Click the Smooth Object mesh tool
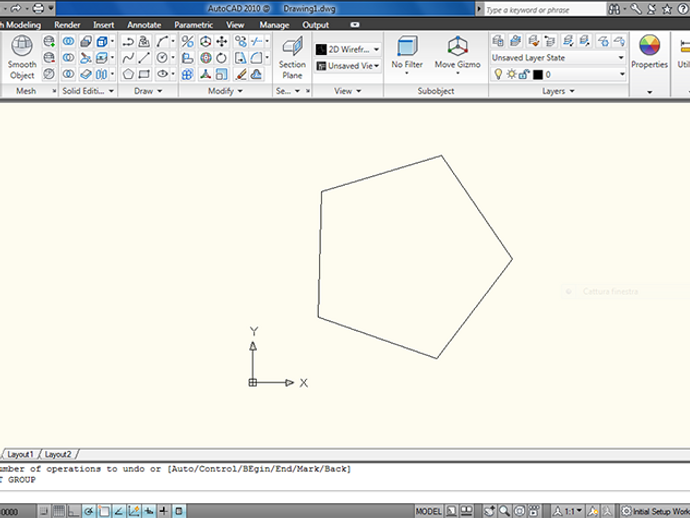The image size is (690, 518). [22, 57]
